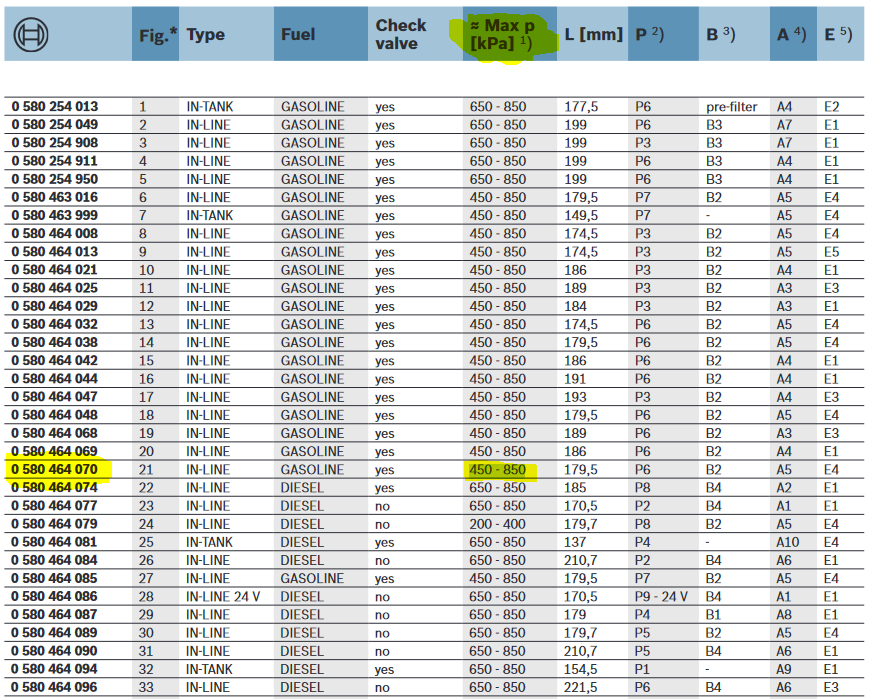The height and width of the screenshot is (699, 879).
Task: Select part number 0 580 464 096
Action: [x=55, y=688]
